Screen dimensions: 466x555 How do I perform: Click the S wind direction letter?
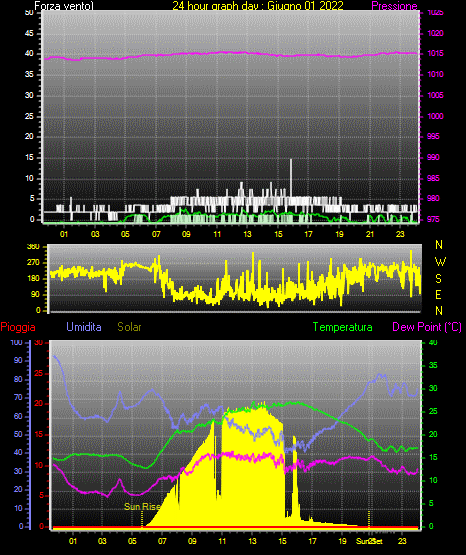pyautogui.click(x=438, y=279)
